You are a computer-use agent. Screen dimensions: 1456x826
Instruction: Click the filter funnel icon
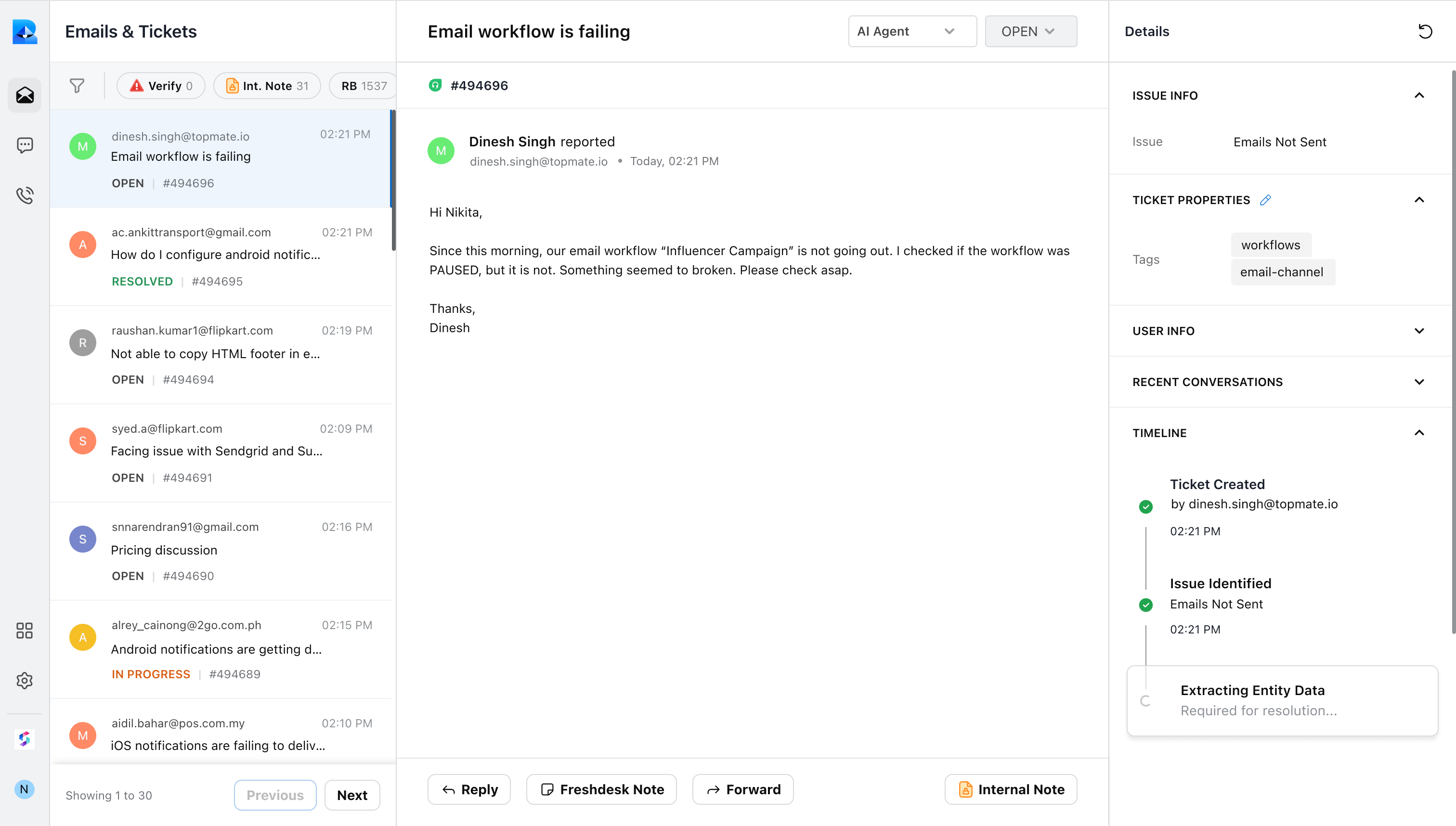tap(77, 86)
